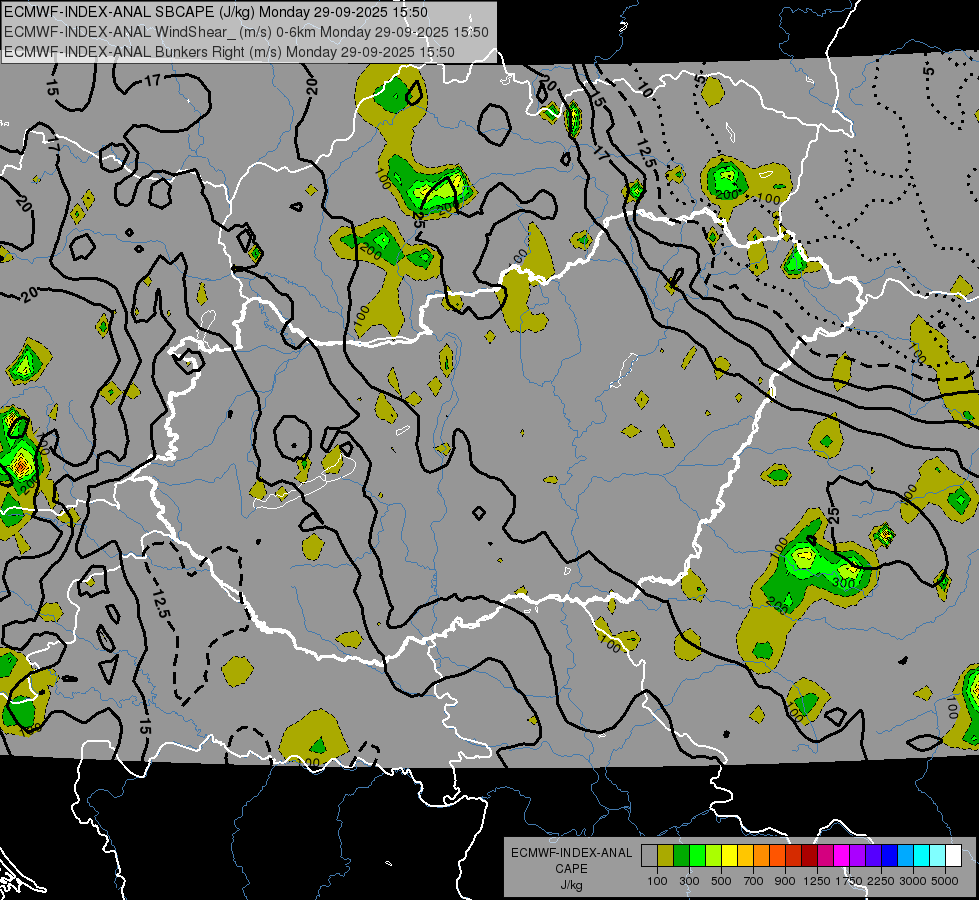Click the J/kg unit label in legend
Image resolution: width=979 pixels, height=900 pixels.
pos(571,885)
